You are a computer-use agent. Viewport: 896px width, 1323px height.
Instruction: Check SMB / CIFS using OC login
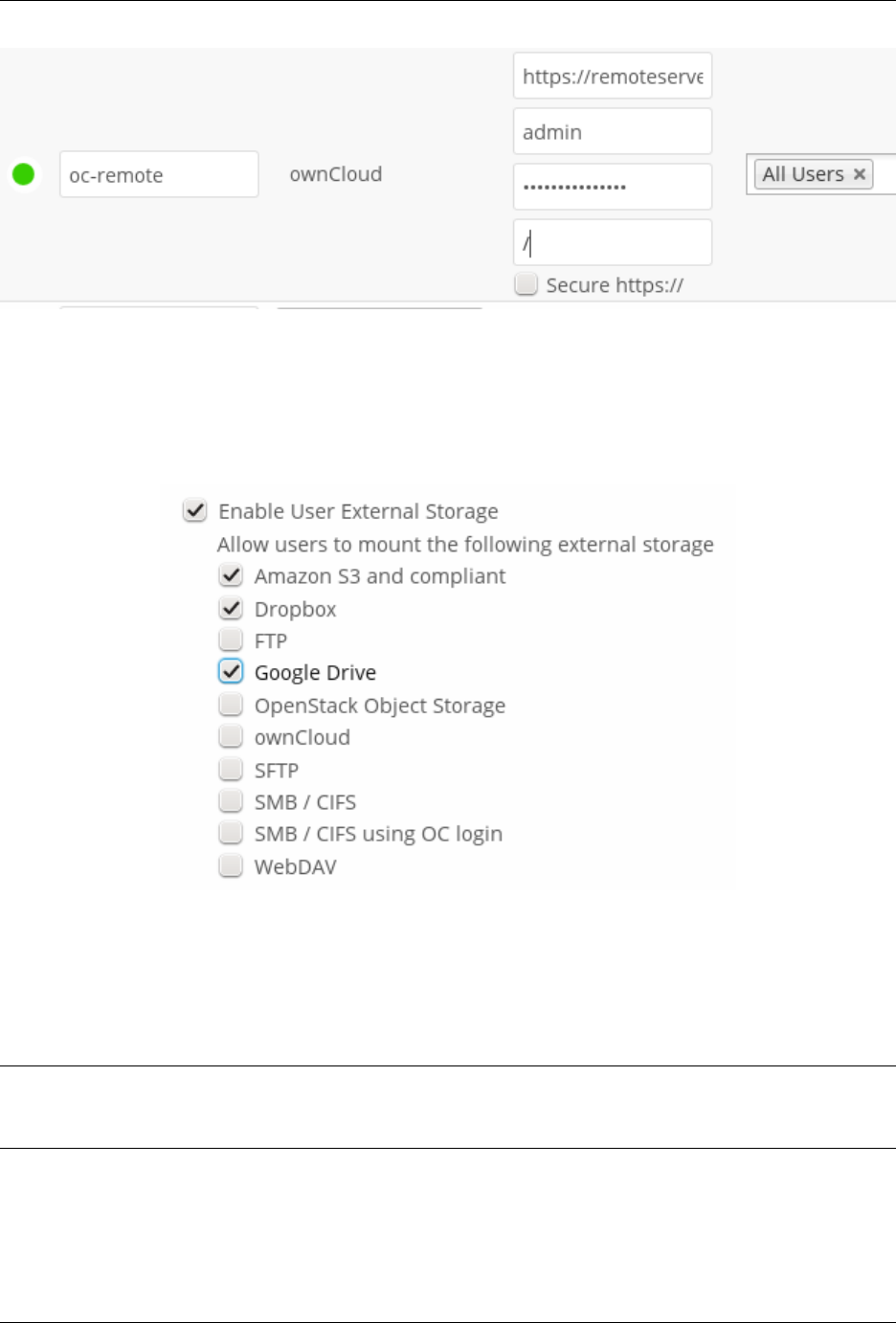pos(231,833)
